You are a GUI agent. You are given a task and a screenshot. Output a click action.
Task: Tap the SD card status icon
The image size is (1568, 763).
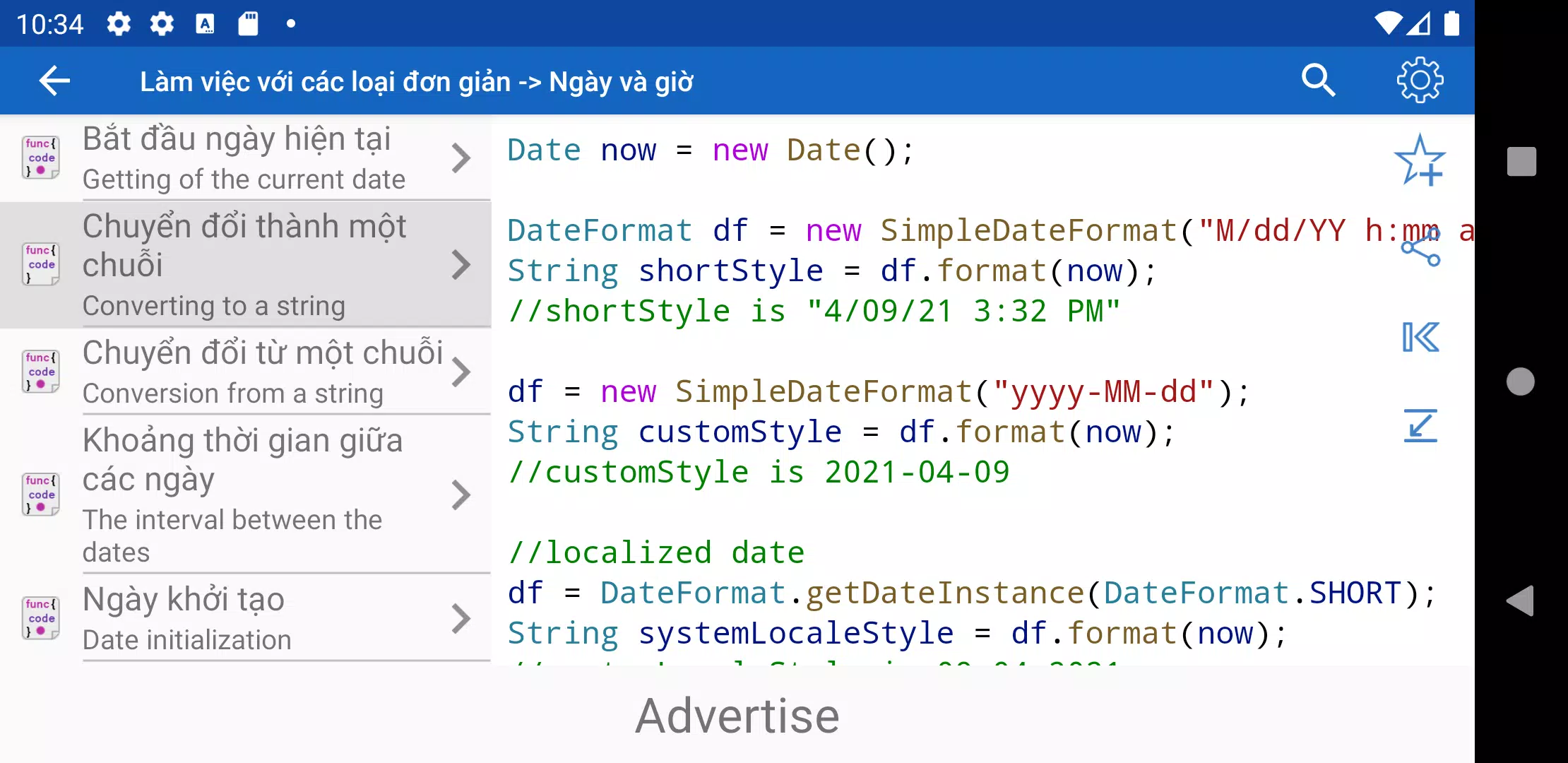click(x=248, y=24)
